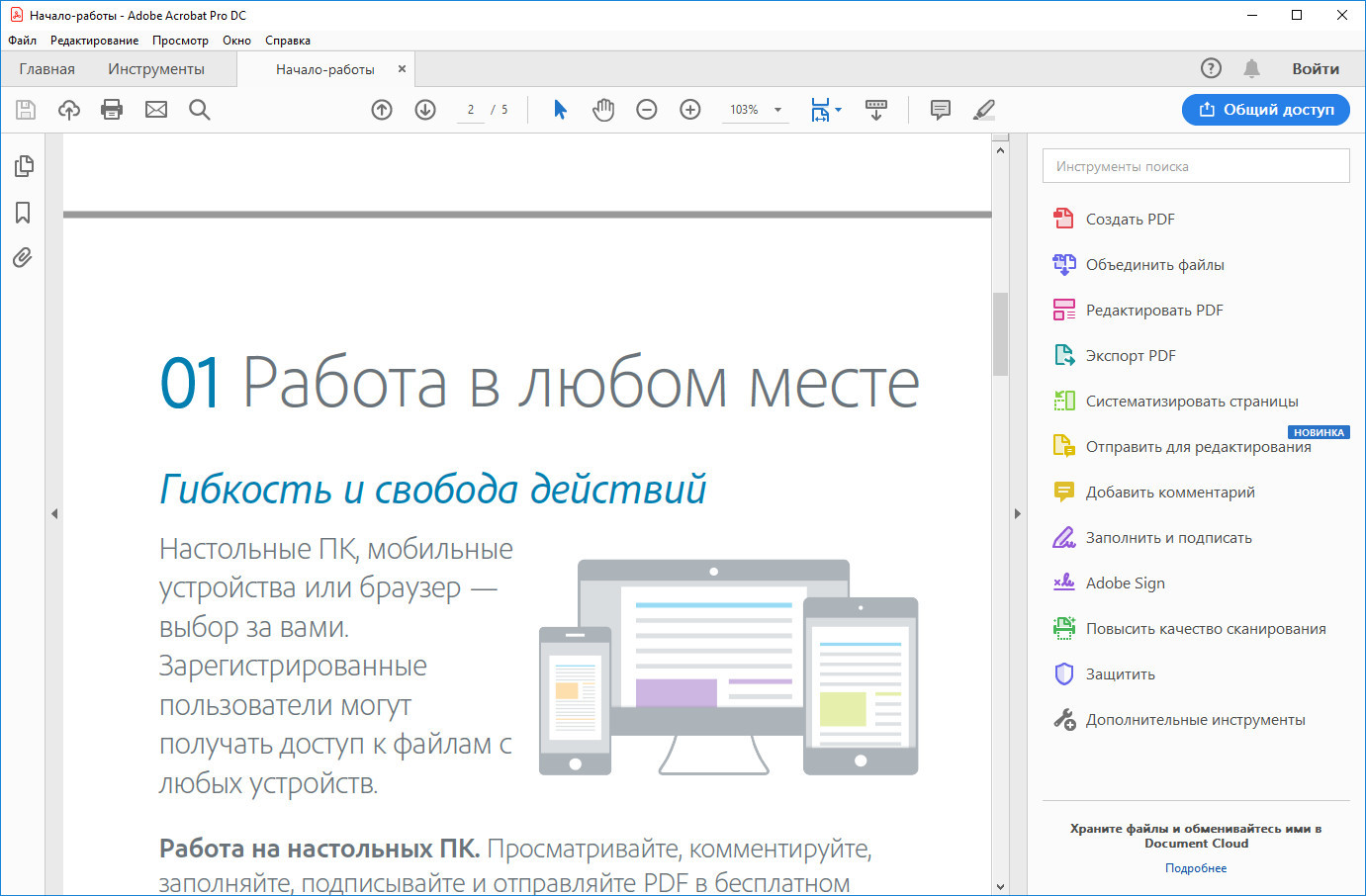
Task: Go to the previous page arrow
Action: (382, 110)
